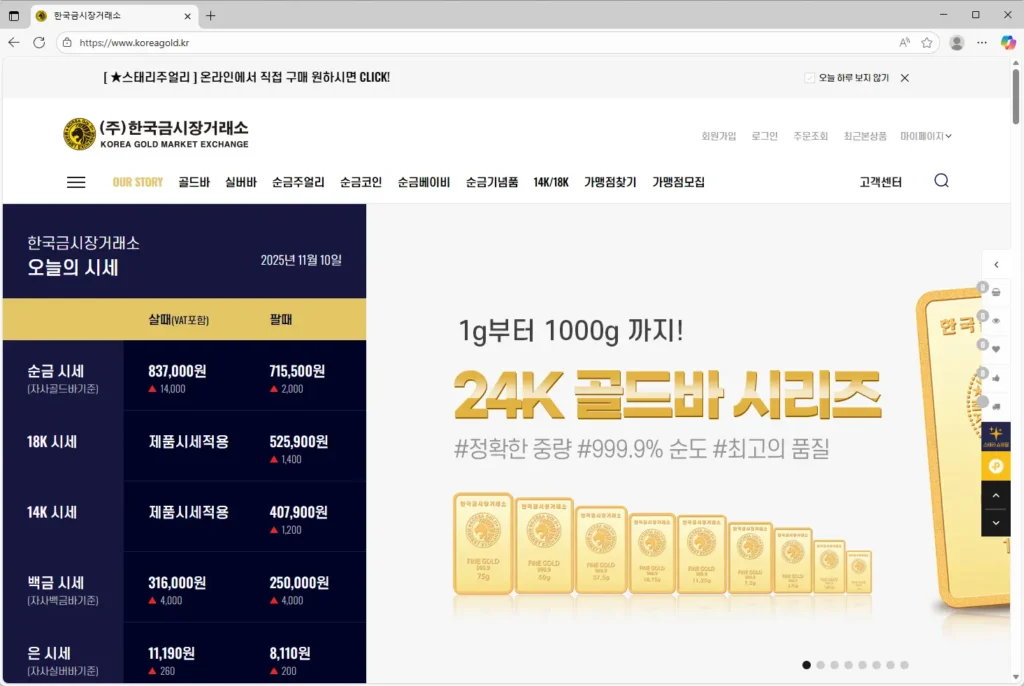Open the hamburger navigation menu

(76, 181)
